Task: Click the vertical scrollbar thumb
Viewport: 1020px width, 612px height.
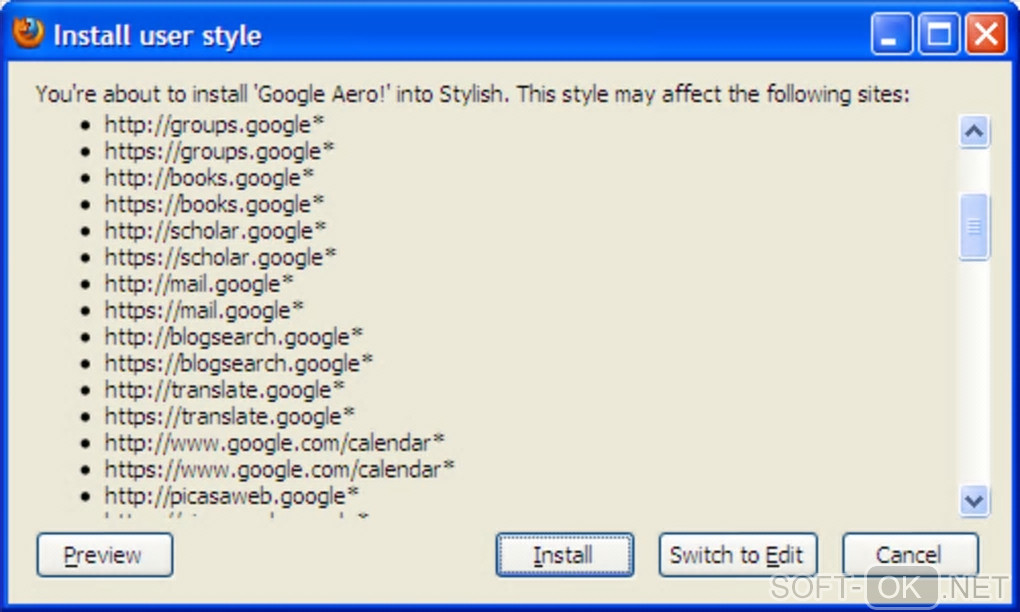Action: pos(973,227)
